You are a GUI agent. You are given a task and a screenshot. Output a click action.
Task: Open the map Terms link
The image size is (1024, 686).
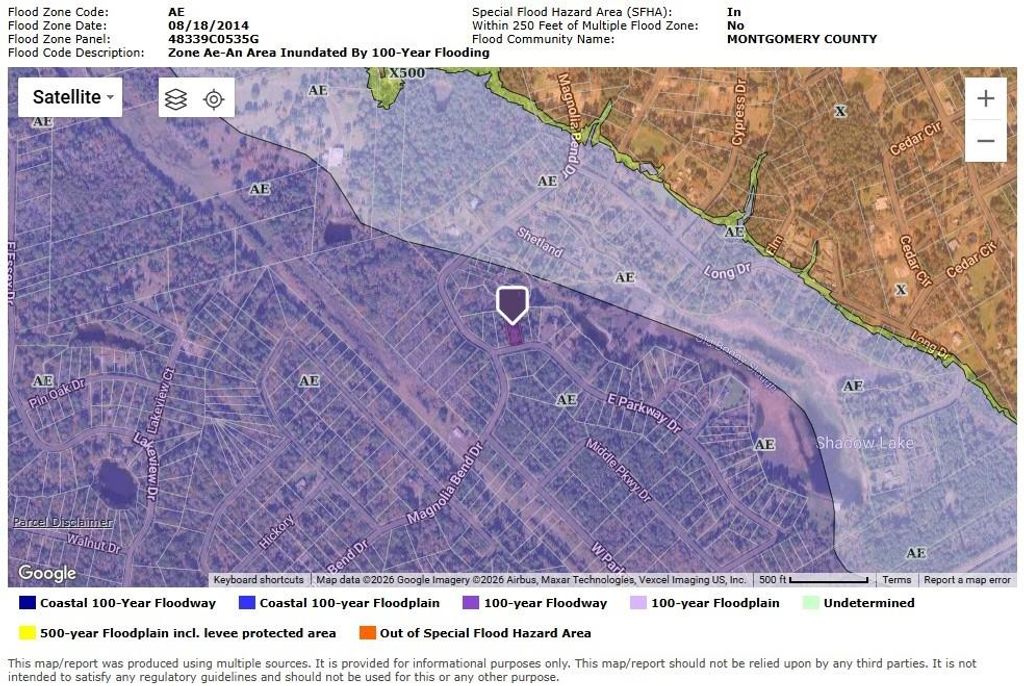point(896,580)
